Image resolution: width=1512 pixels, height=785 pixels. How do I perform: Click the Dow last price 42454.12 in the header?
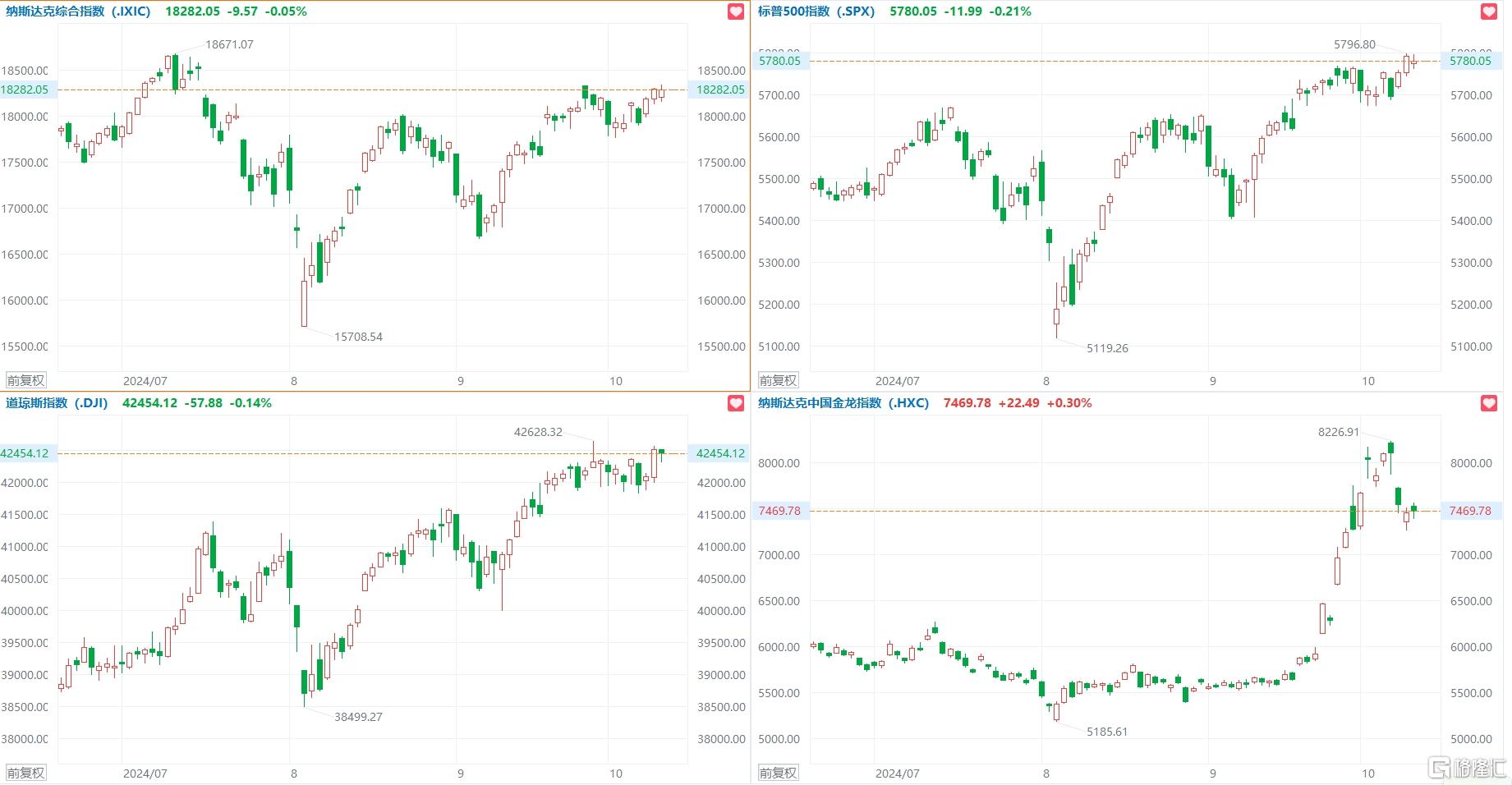pos(149,403)
